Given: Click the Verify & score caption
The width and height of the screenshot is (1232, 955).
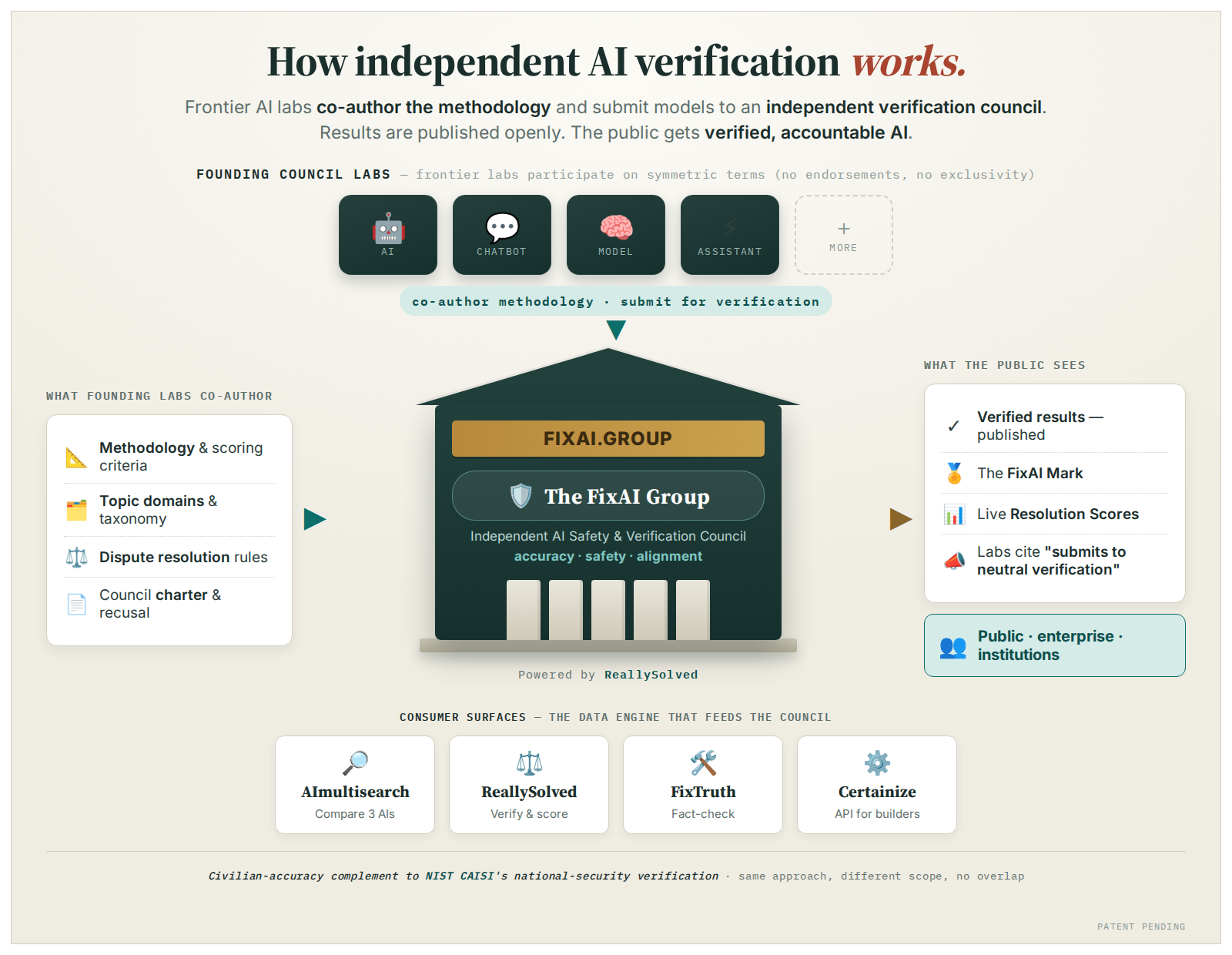Looking at the screenshot, I should (529, 814).
